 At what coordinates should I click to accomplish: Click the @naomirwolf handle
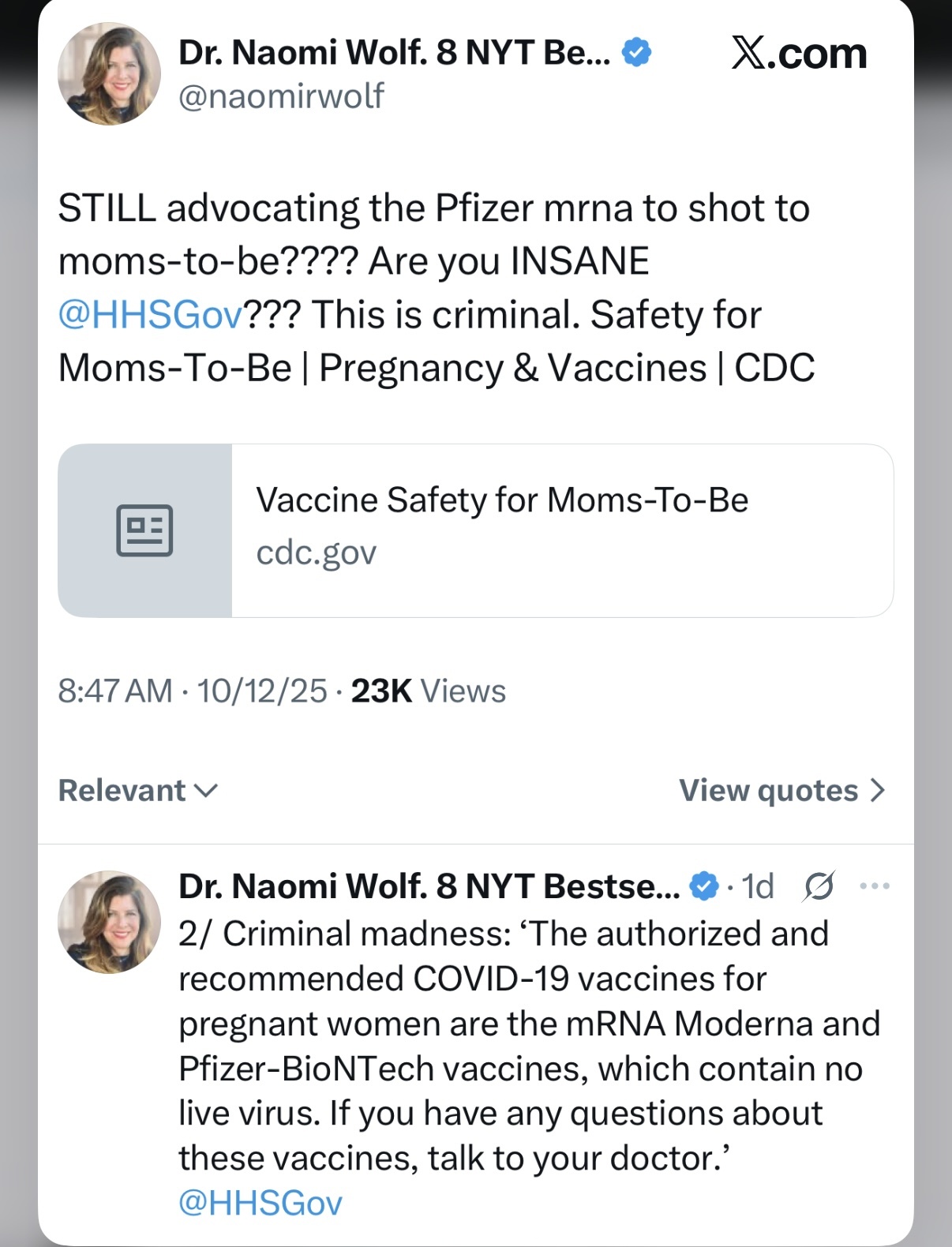point(281,96)
